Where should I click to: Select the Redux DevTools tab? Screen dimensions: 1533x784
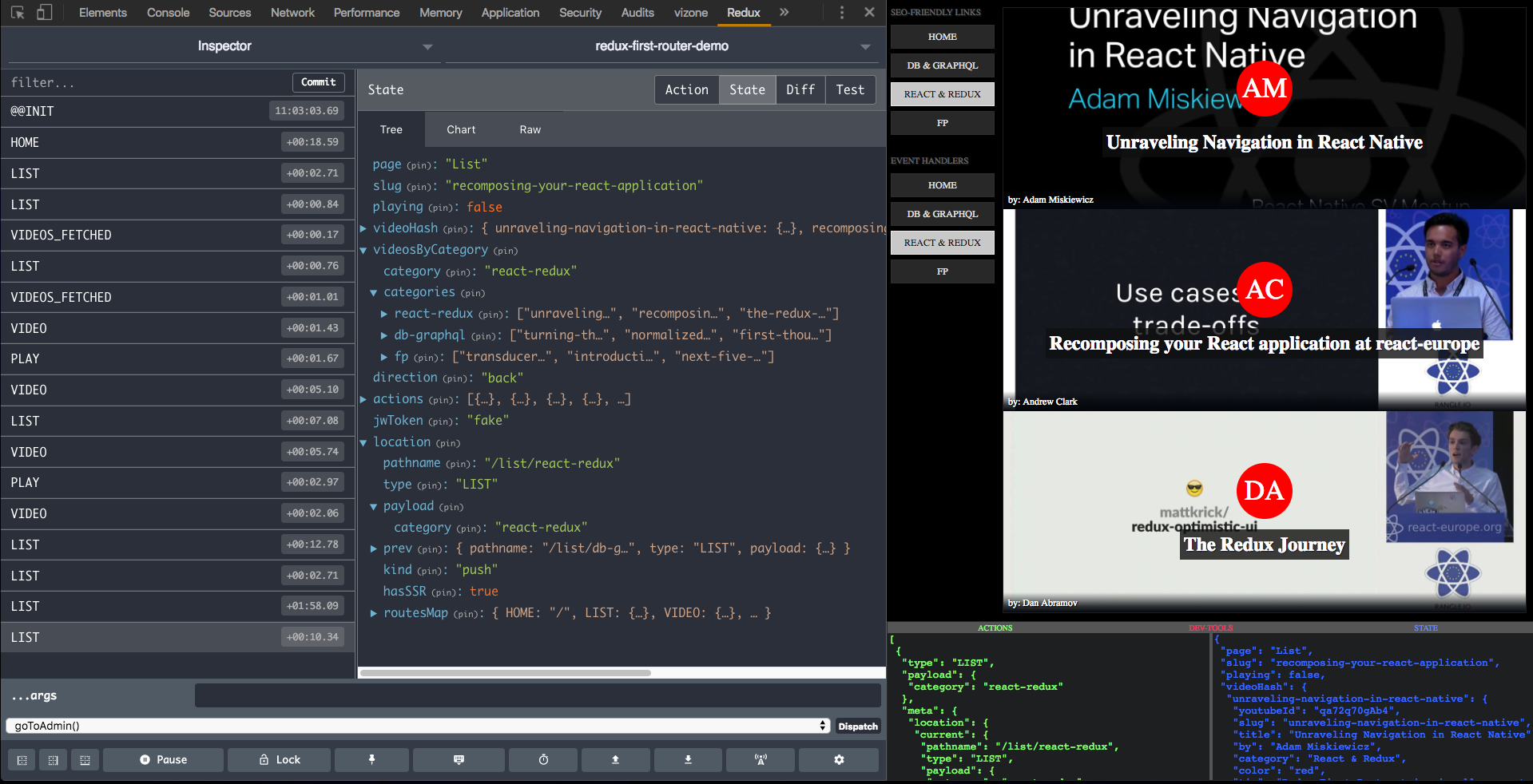point(744,13)
